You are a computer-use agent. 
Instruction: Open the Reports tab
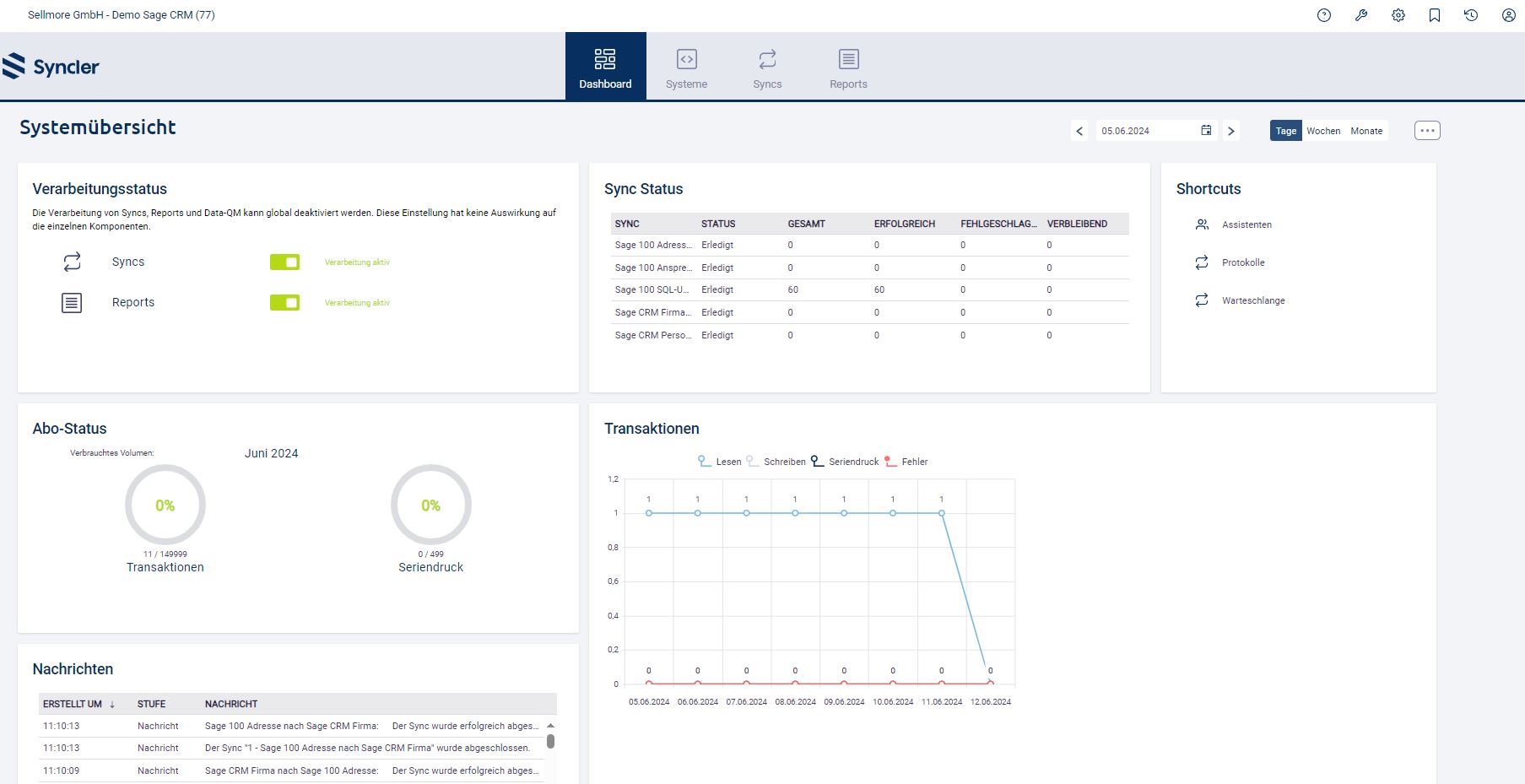click(848, 67)
